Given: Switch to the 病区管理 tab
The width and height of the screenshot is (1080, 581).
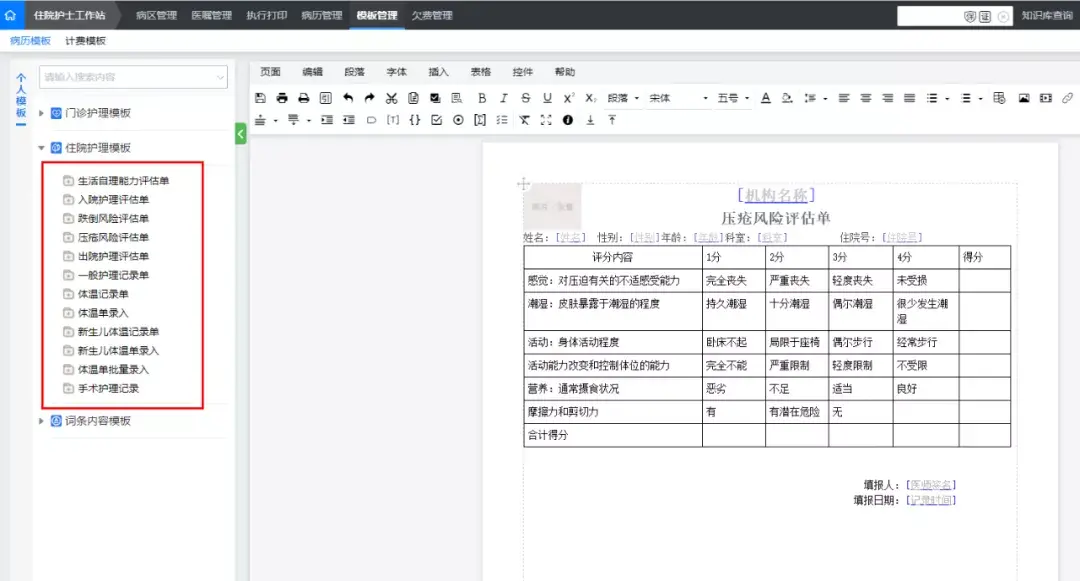Looking at the screenshot, I should (156, 15).
